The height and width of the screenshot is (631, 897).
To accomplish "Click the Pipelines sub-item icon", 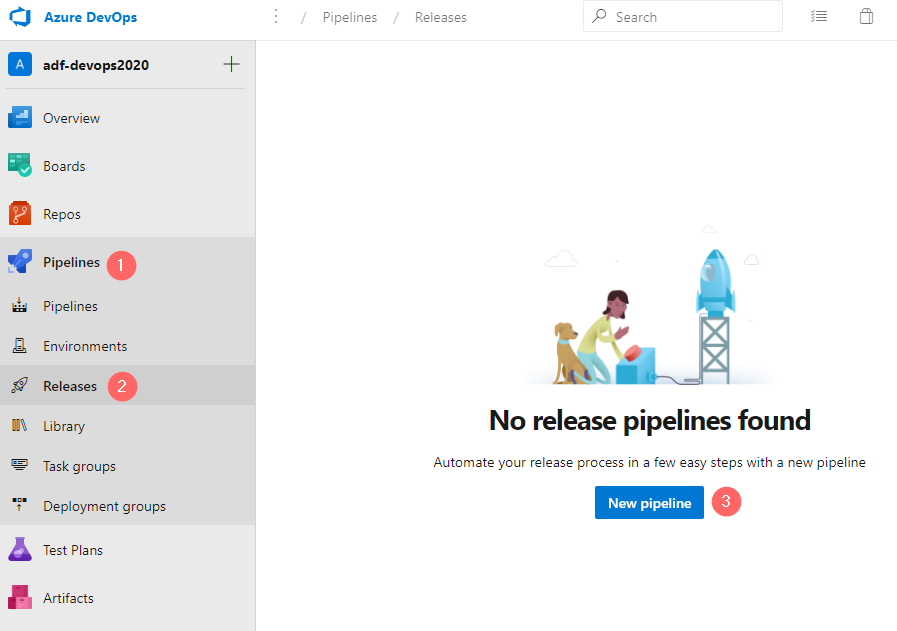I will click(x=19, y=305).
